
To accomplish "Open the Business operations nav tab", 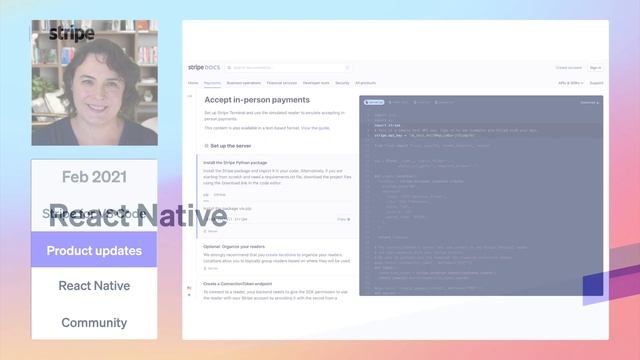I will pyautogui.click(x=244, y=83).
